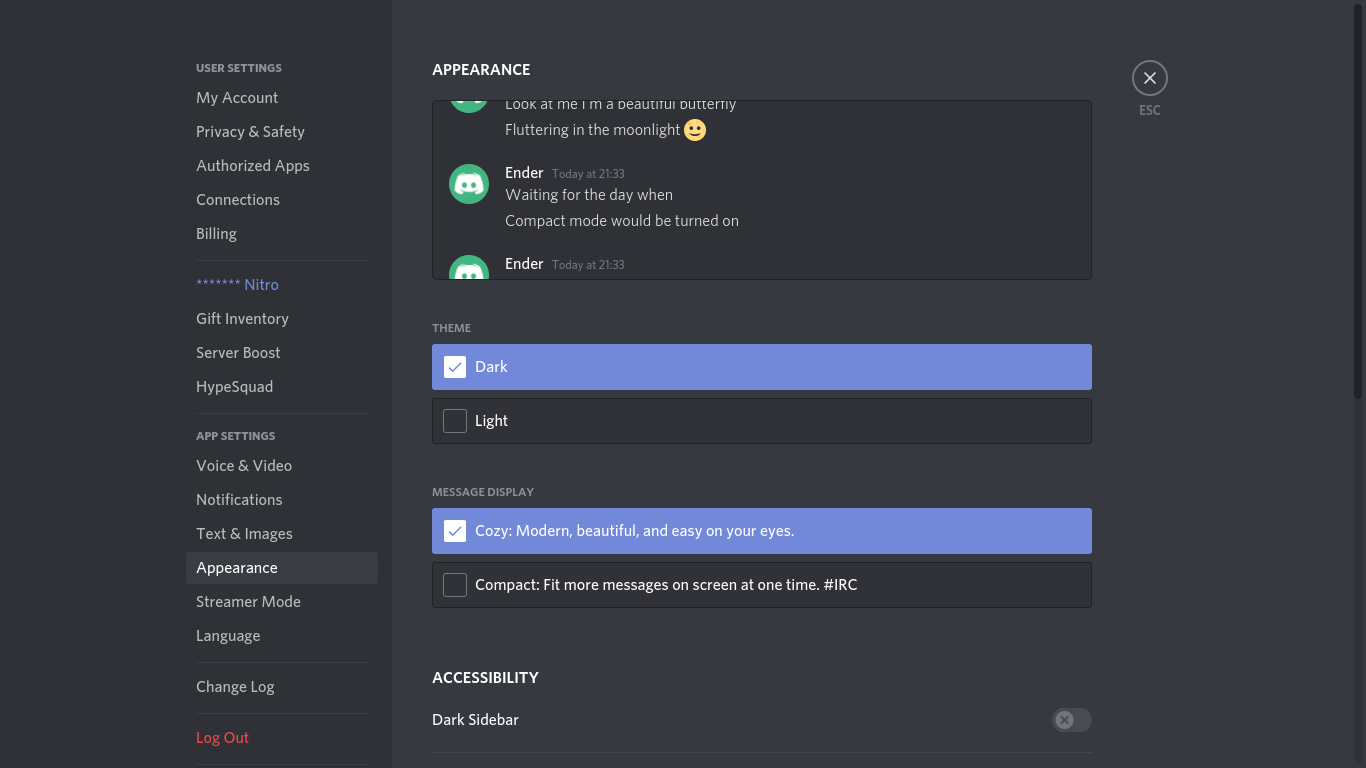Open Voice & Video settings
This screenshot has width=1366, height=768.
point(282,466)
